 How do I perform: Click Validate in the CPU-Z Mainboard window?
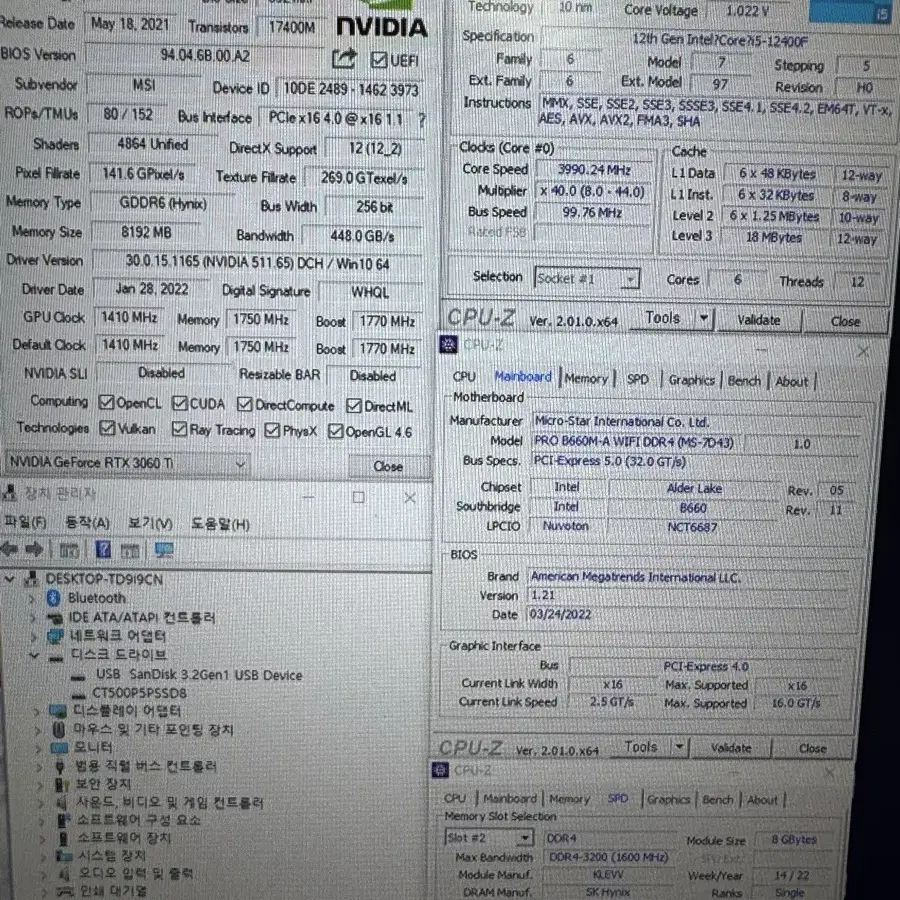click(x=731, y=747)
